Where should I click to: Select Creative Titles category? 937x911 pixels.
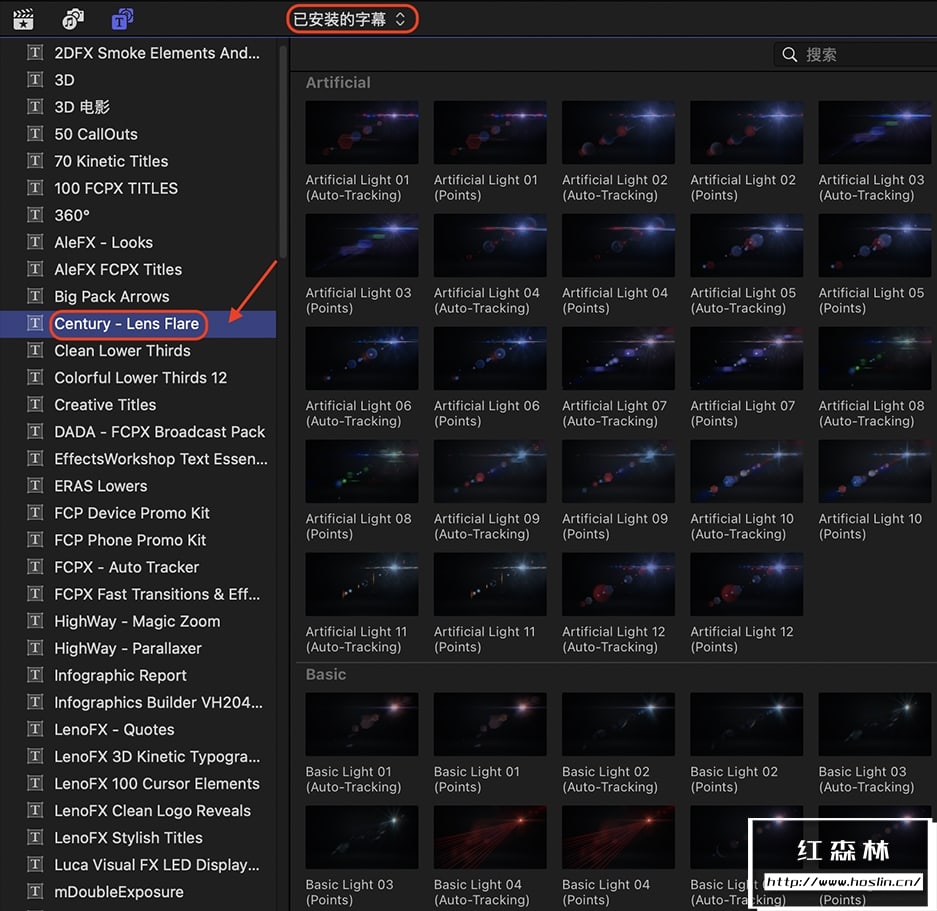(138, 404)
